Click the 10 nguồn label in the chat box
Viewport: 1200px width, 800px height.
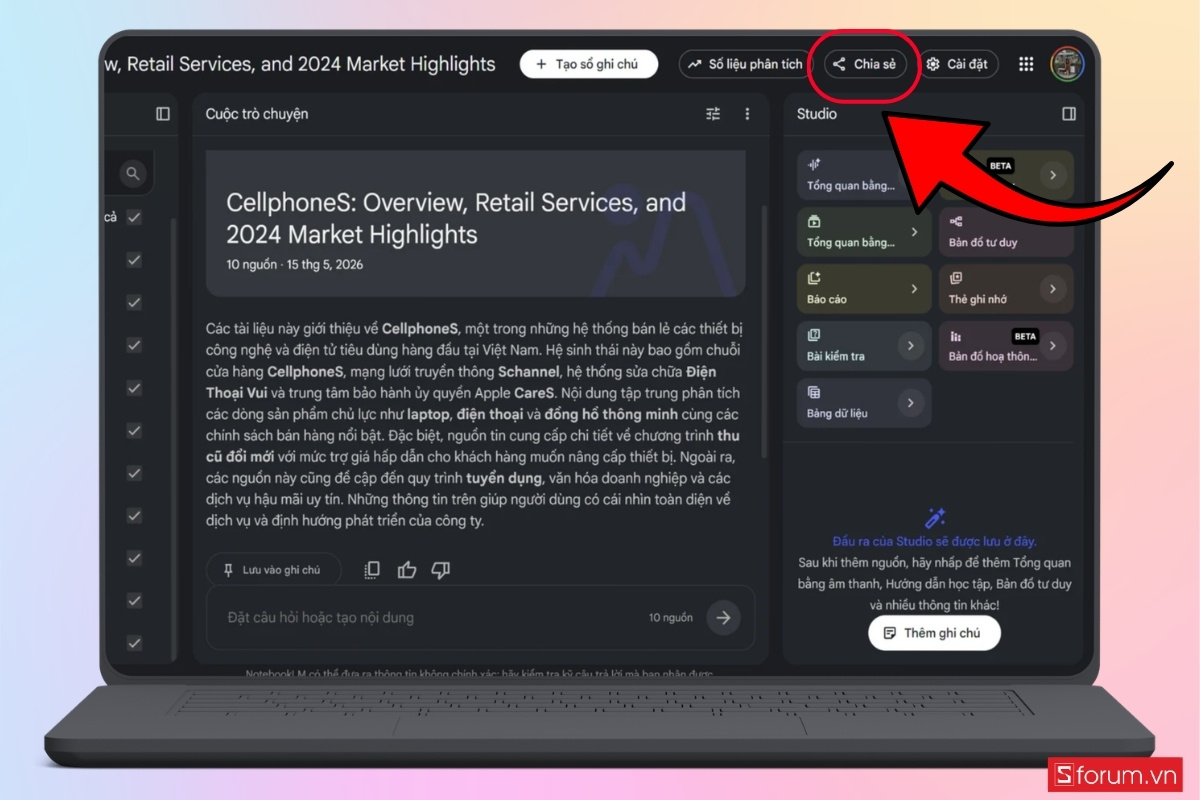click(671, 618)
